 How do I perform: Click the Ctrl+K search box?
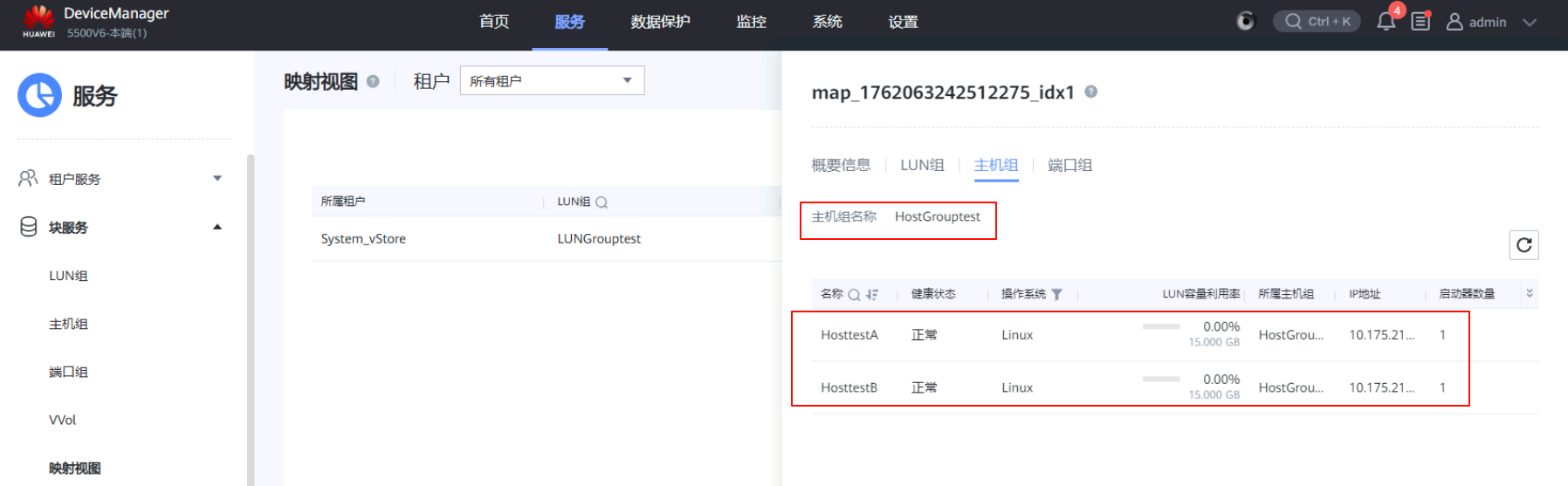[x=1317, y=22]
